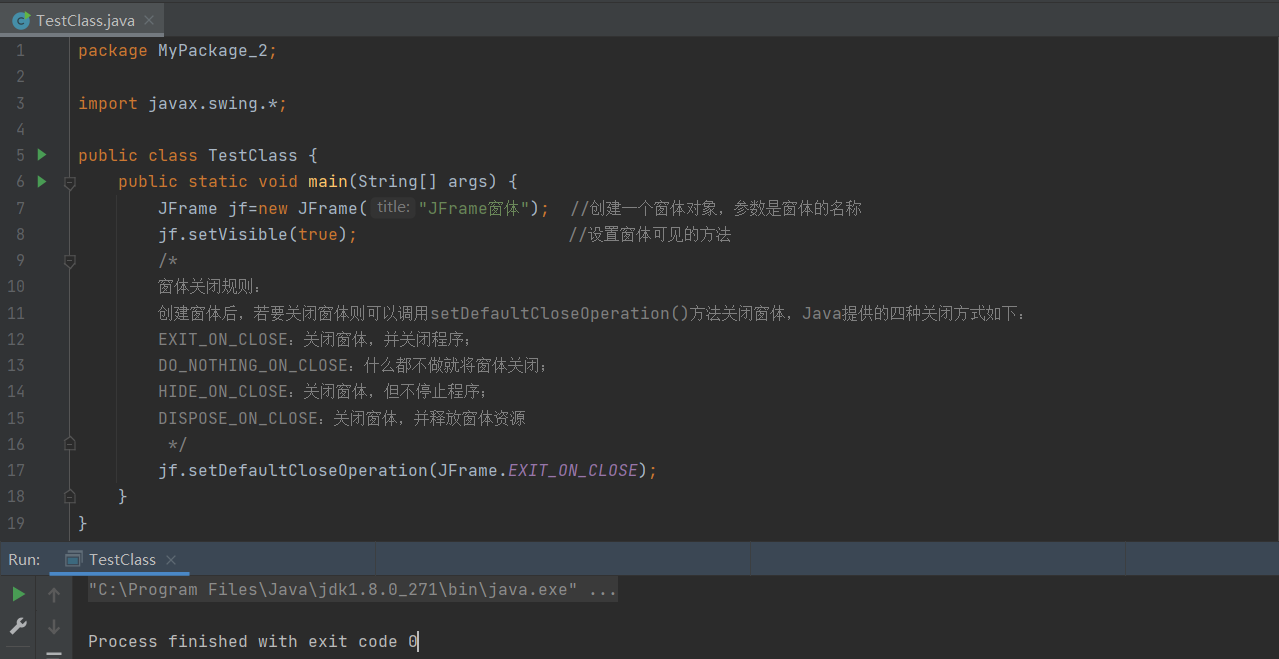This screenshot has height=659, width=1279.
Task: Click the "JFrame窗体" string literal
Action: click(x=474, y=208)
